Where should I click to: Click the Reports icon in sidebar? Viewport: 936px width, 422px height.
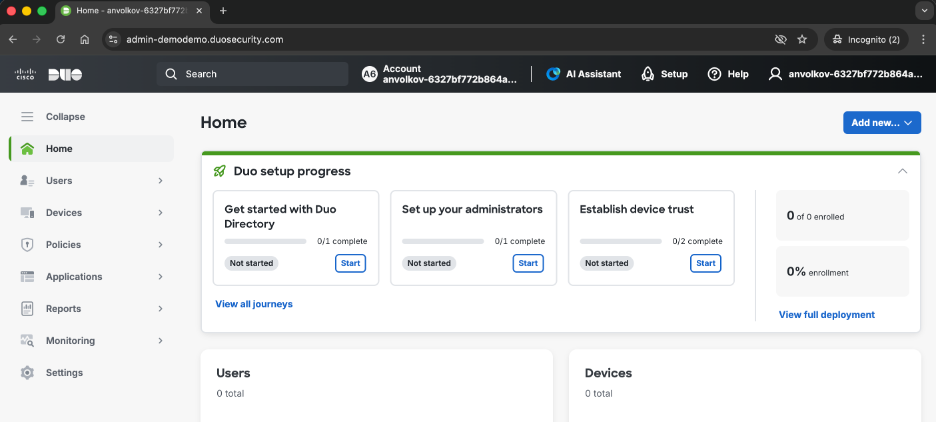pyautogui.click(x=27, y=309)
